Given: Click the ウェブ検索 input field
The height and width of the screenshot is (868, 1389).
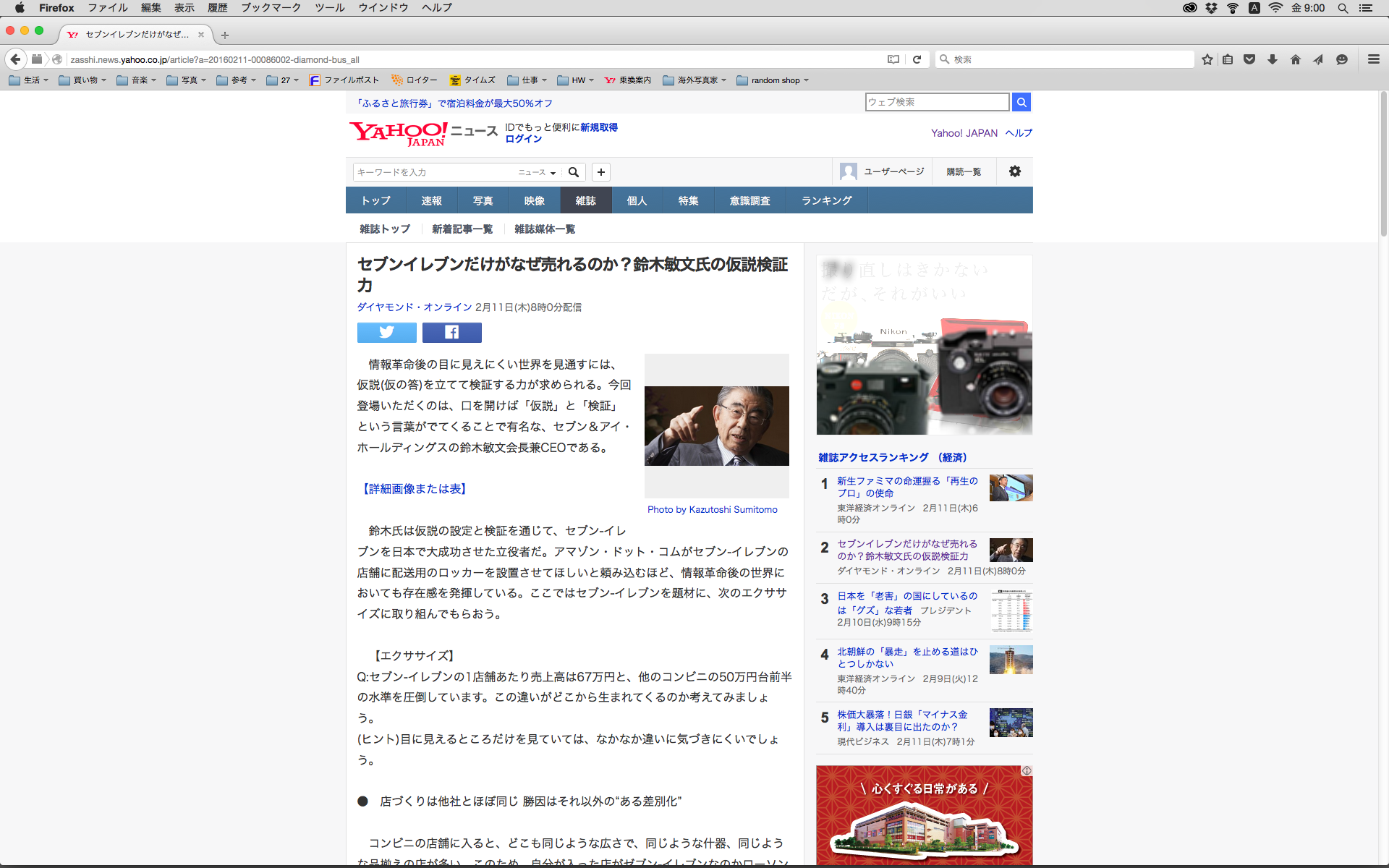Looking at the screenshot, I should [x=936, y=102].
